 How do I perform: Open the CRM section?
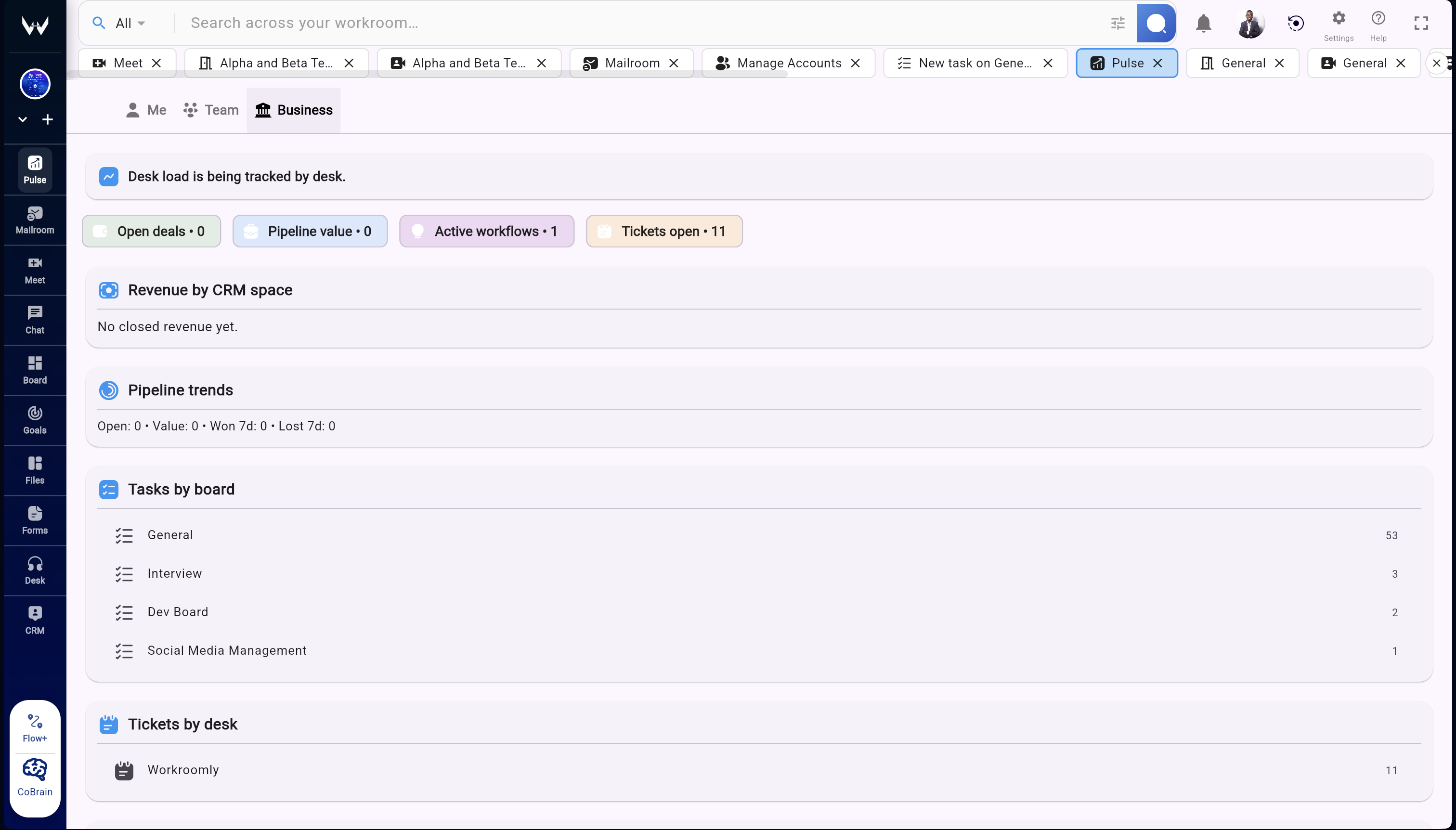point(34,620)
